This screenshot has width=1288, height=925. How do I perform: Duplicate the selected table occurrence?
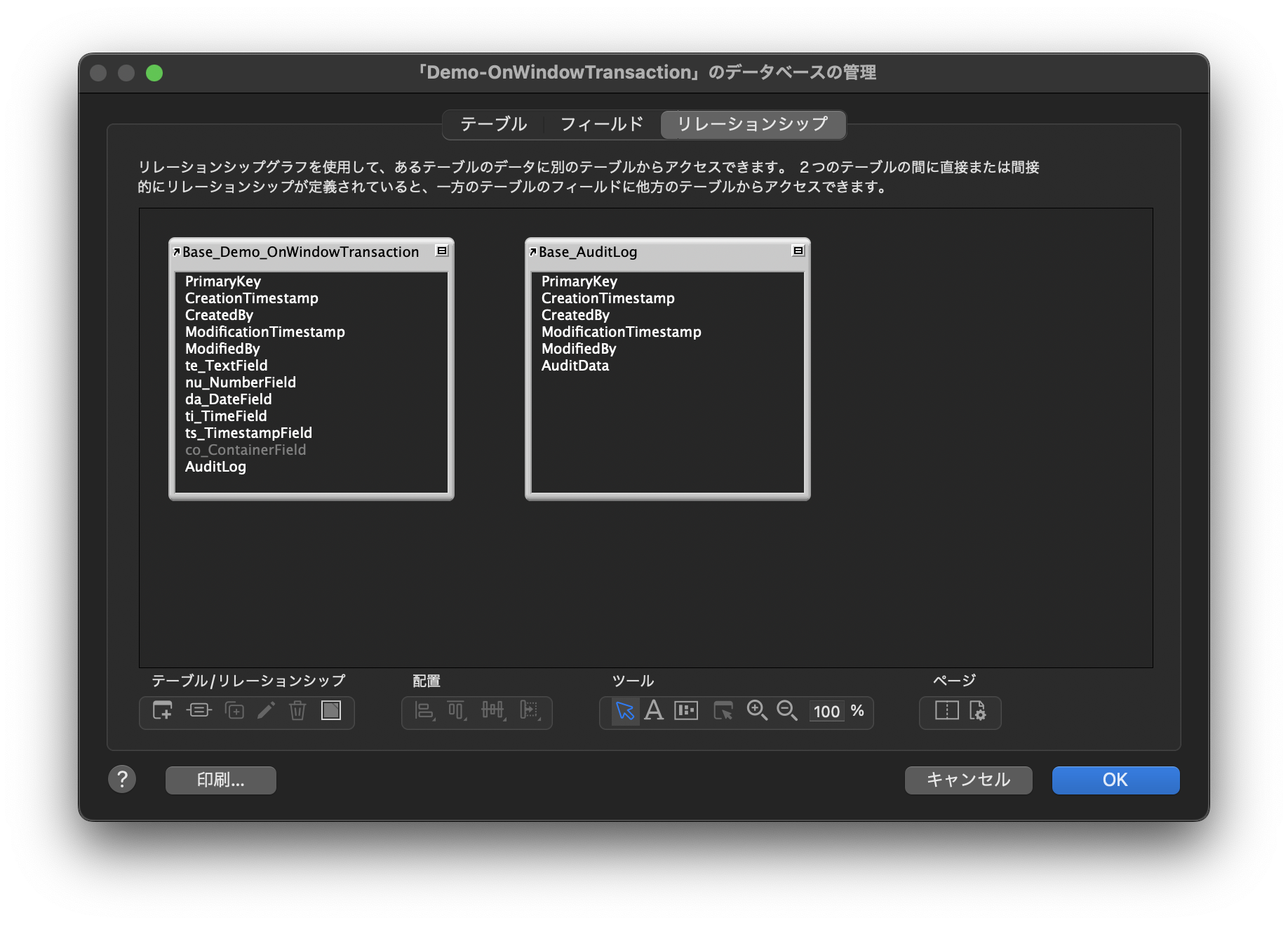(235, 712)
